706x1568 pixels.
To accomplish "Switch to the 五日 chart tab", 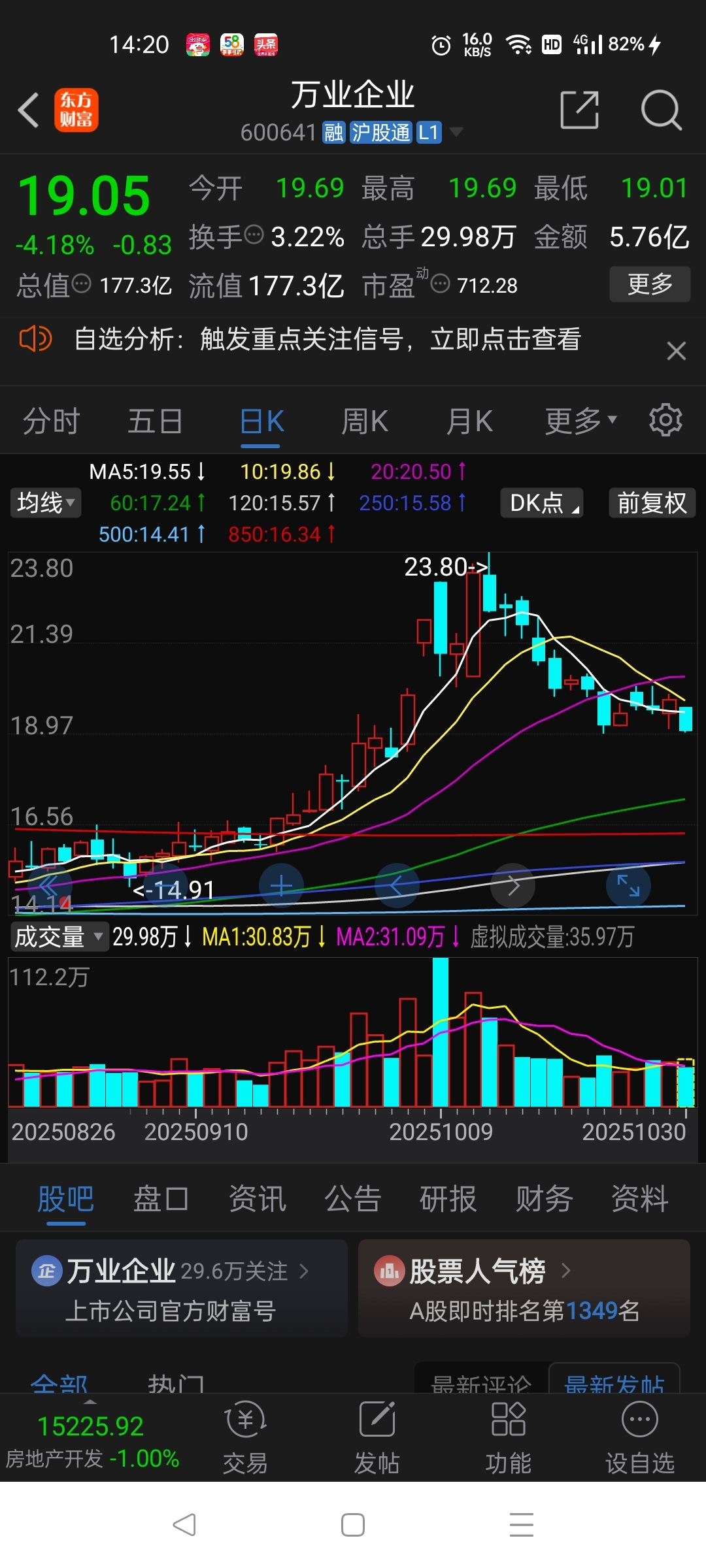I will coord(155,421).
